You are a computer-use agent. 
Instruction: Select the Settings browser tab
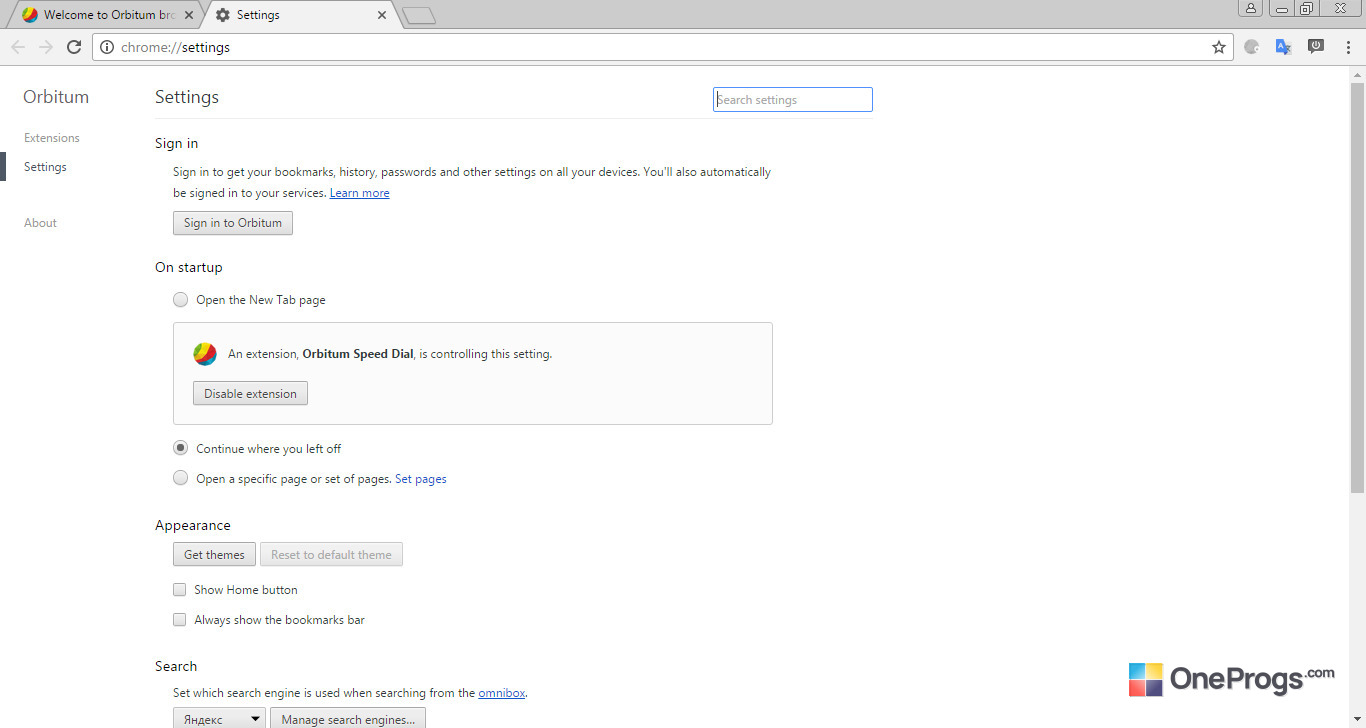[299, 15]
